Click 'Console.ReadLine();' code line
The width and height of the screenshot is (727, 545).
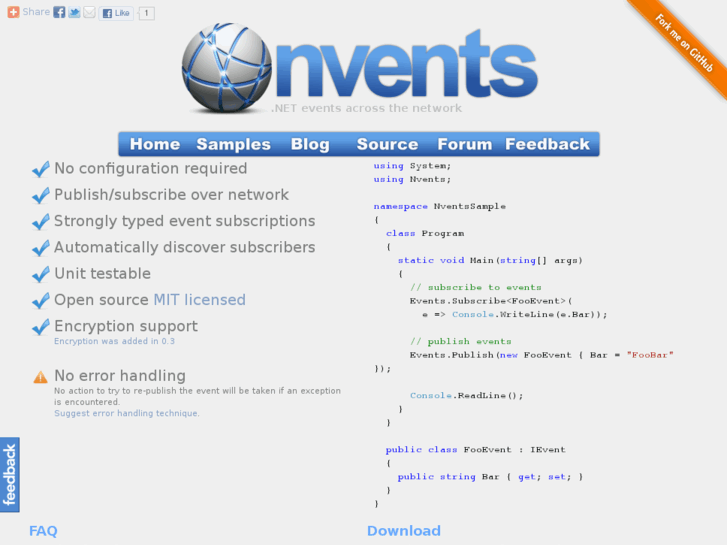tap(466, 396)
